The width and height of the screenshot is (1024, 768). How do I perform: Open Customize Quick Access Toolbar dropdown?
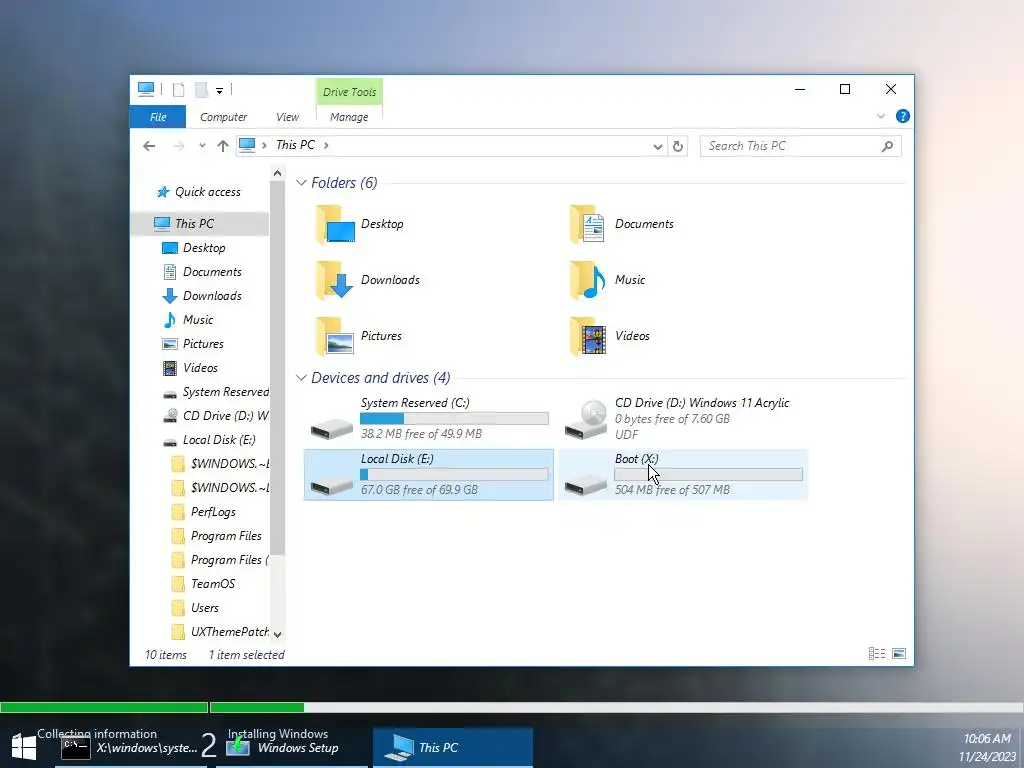click(x=219, y=90)
